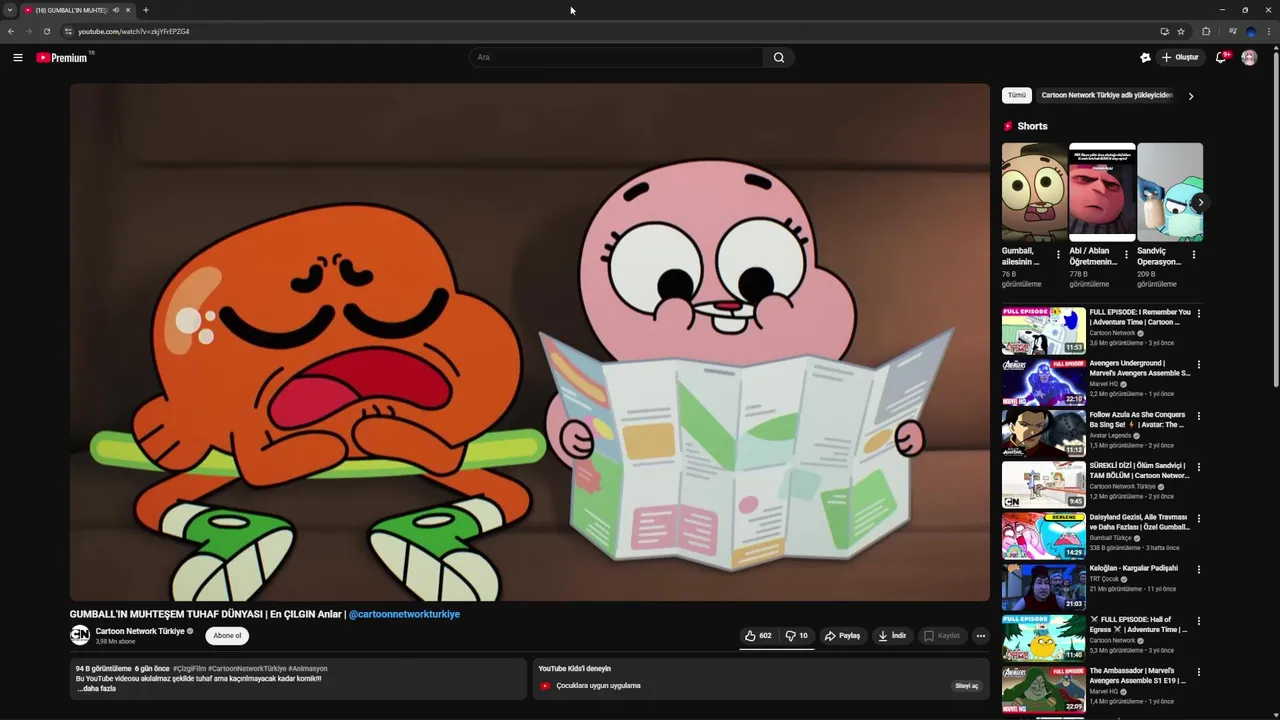
Task: Click the main video player
Action: click(x=529, y=342)
